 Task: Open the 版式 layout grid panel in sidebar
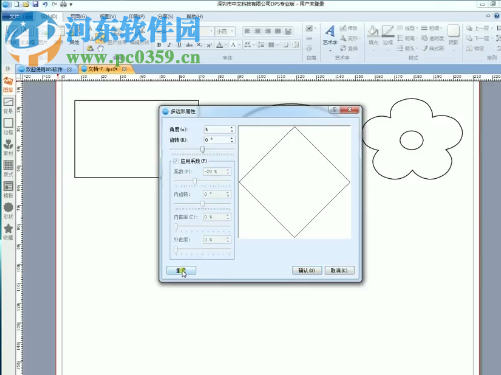pos(8,168)
